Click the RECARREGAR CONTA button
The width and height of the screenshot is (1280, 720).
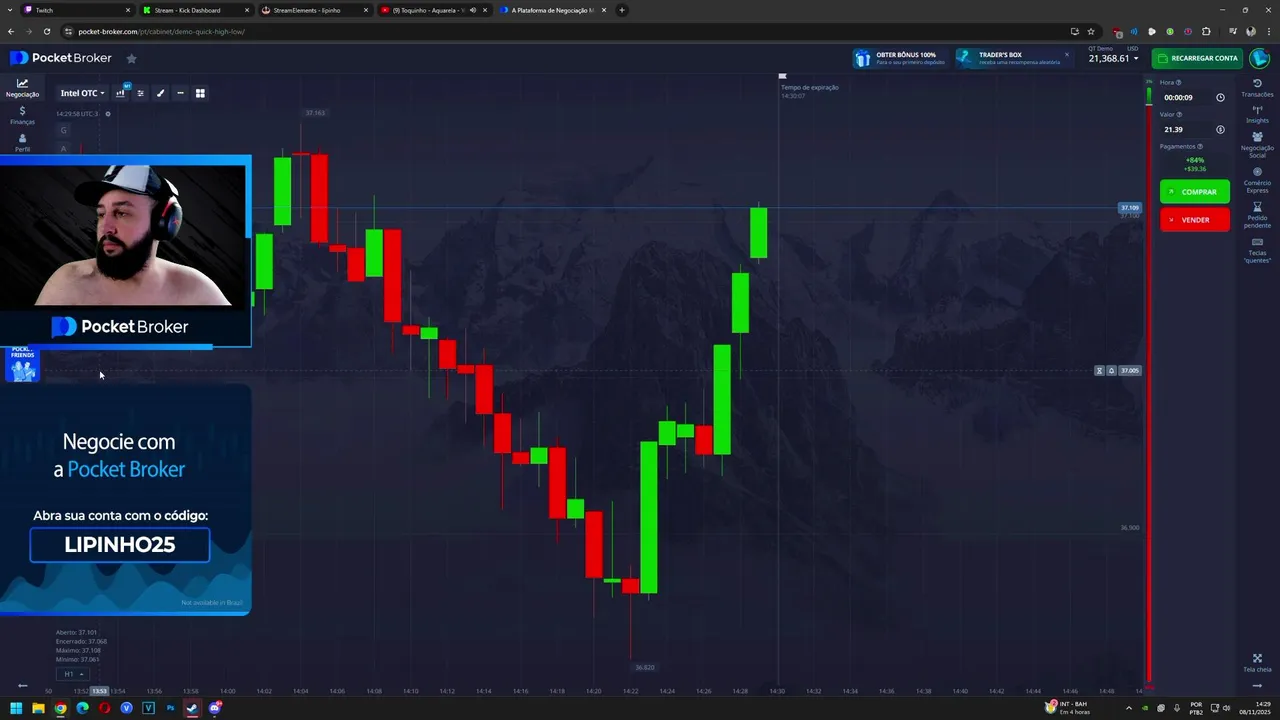point(1197,58)
